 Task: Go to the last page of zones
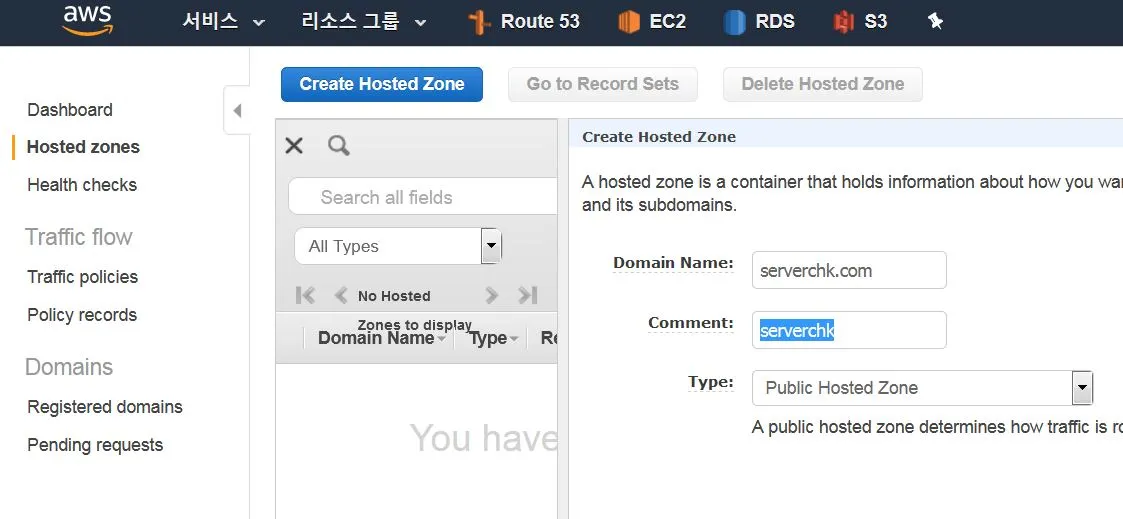coord(528,295)
